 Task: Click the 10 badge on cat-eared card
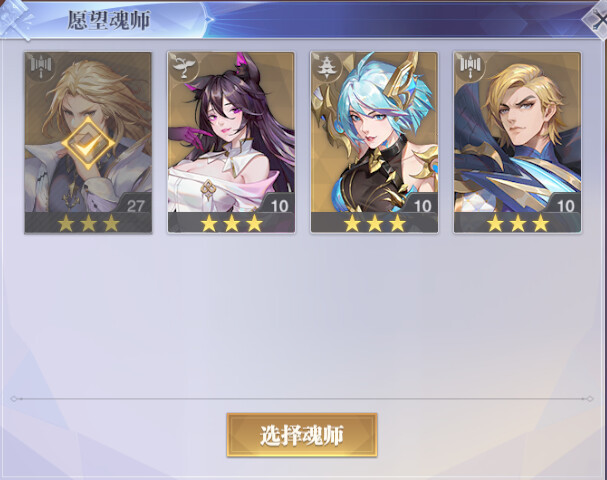(279, 206)
